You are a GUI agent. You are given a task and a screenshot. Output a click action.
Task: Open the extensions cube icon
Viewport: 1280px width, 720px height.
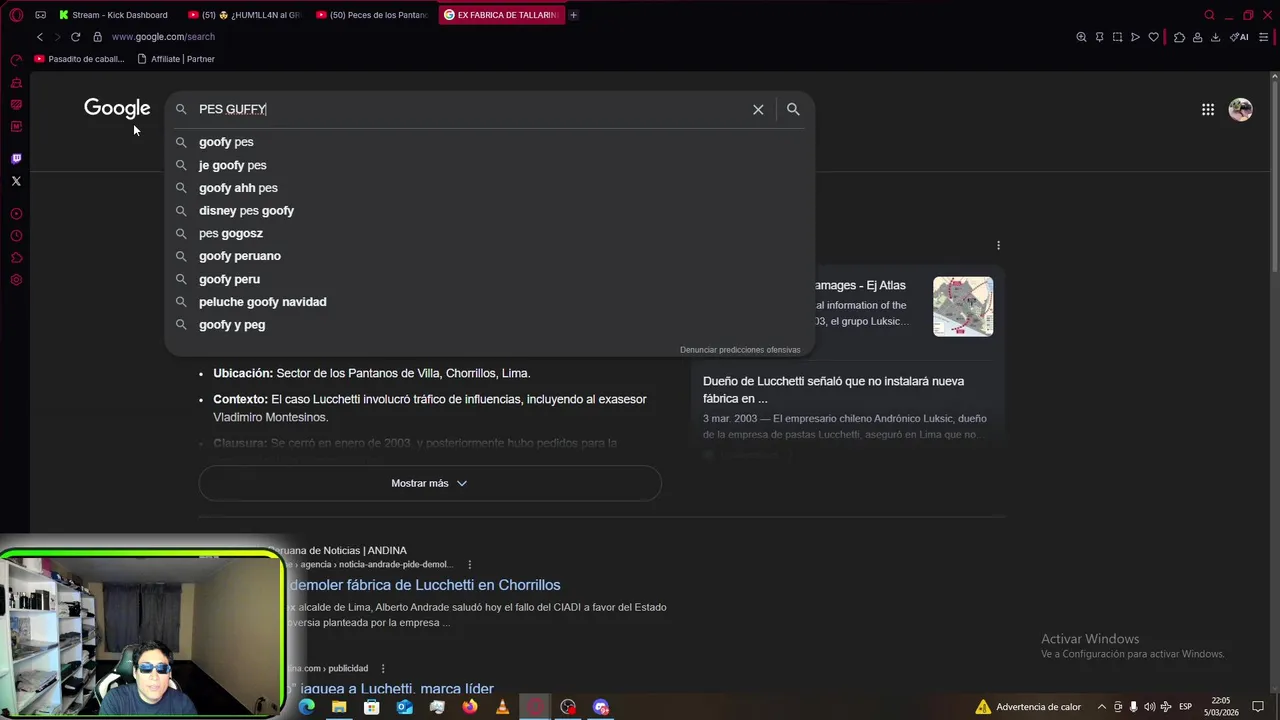(x=1179, y=37)
